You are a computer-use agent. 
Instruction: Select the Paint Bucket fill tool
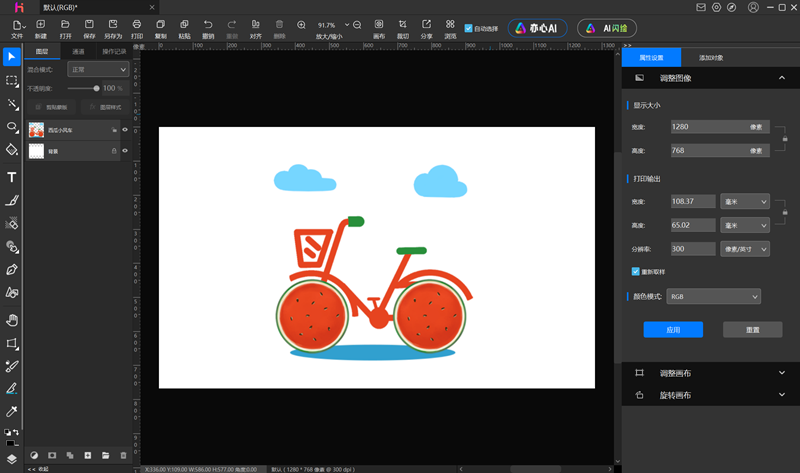click(x=12, y=150)
